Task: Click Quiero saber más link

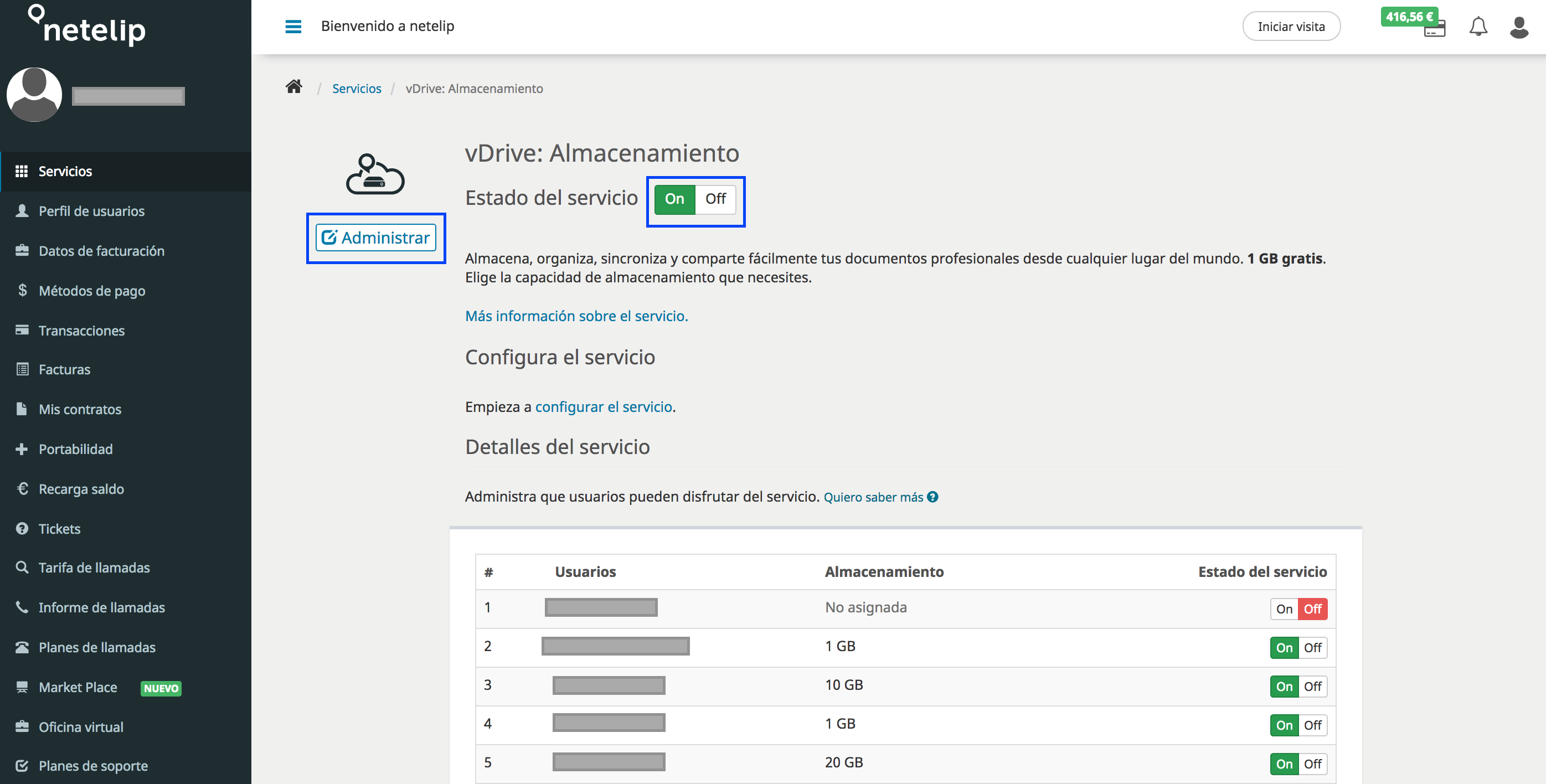Action: click(x=873, y=497)
